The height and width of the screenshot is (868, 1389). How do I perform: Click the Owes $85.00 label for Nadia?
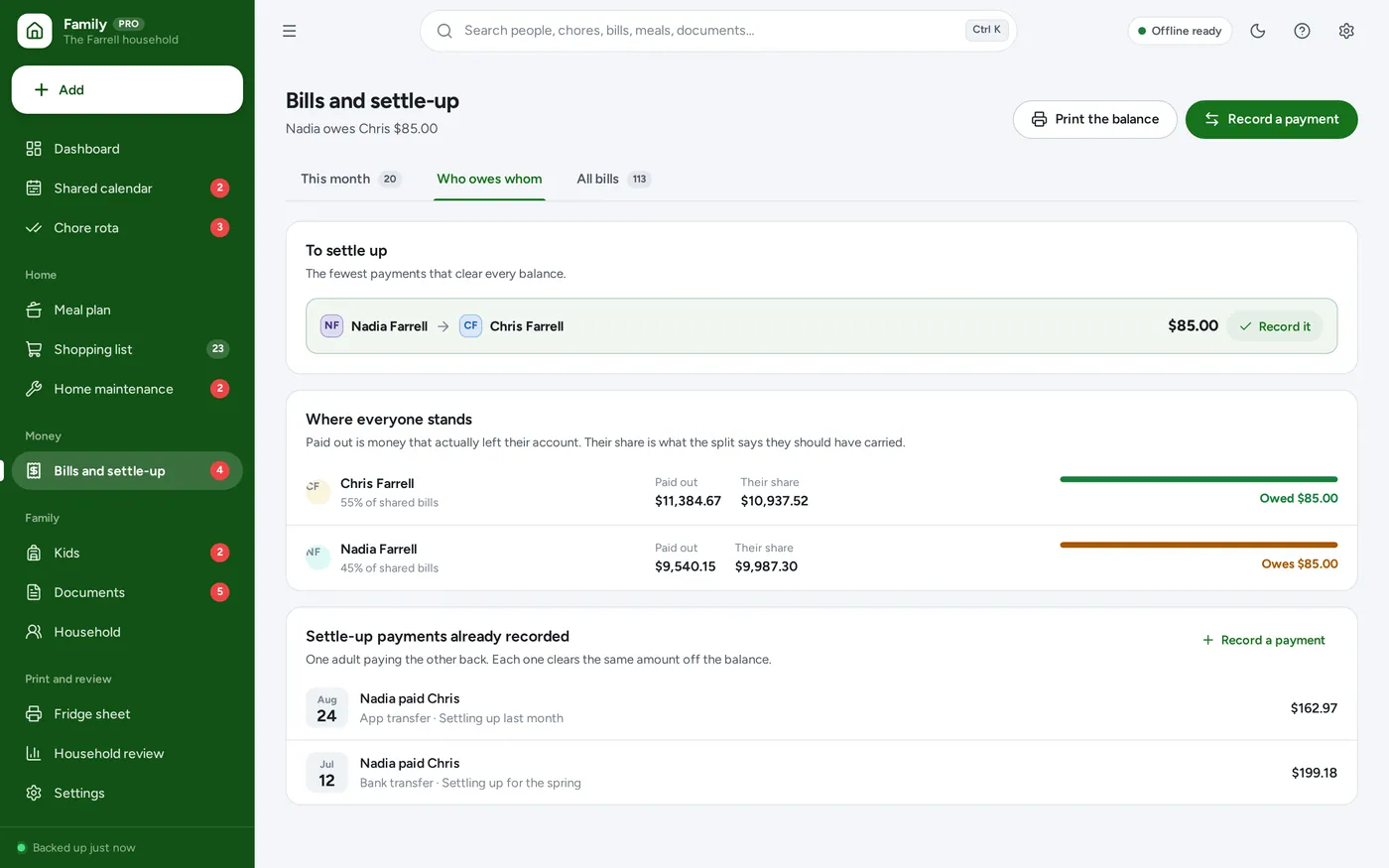tap(1300, 564)
